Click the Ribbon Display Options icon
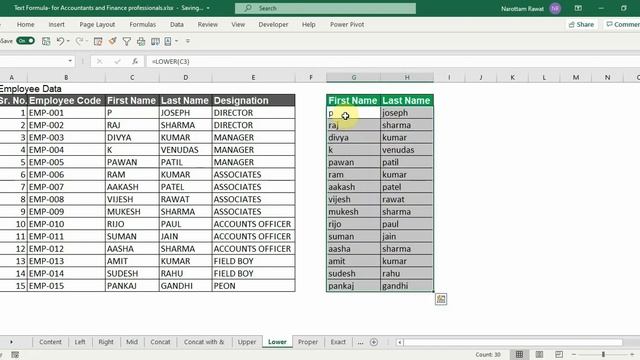 pyautogui.click(x=578, y=8)
